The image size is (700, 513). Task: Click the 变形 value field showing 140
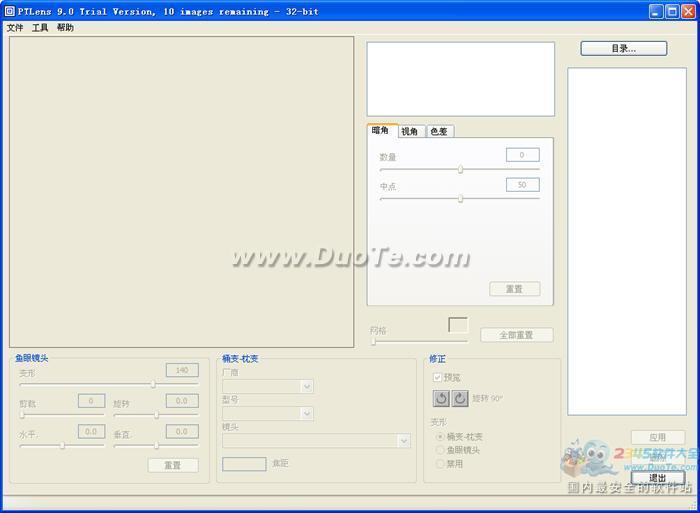182,370
